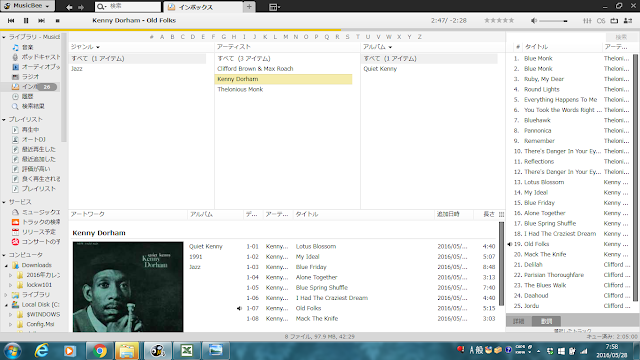640x360 pixels.
Task: Open ラジオ in the sidebar
Action: [30, 77]
